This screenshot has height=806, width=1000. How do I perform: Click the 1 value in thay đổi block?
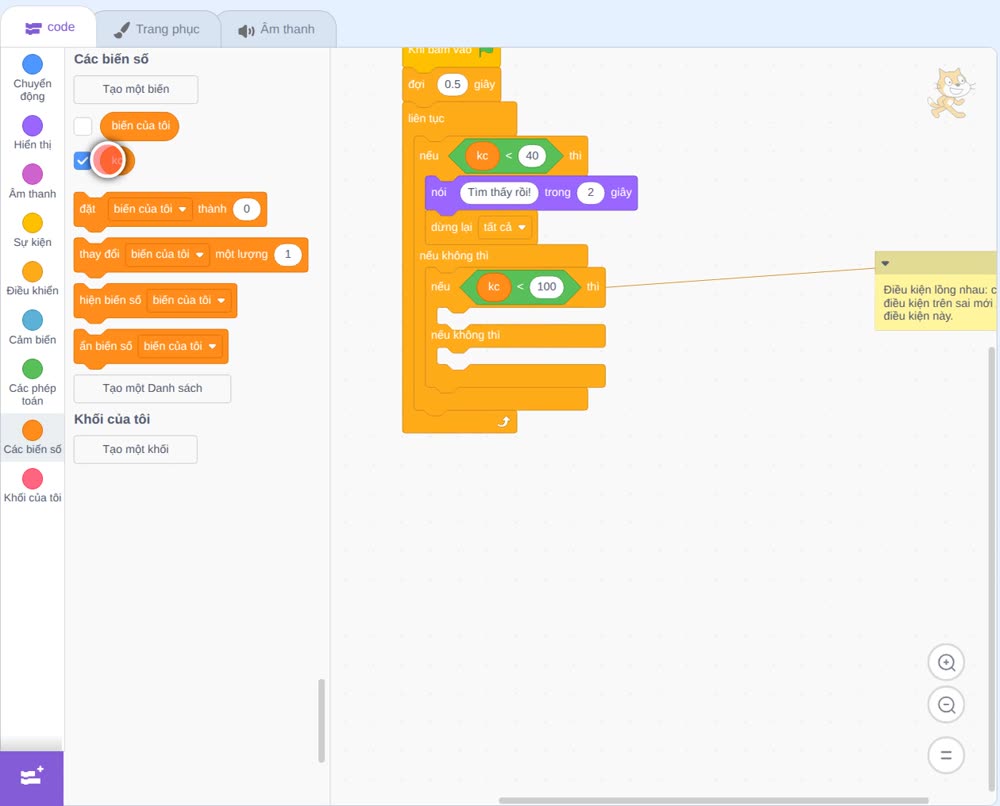[x=288, y=254]
